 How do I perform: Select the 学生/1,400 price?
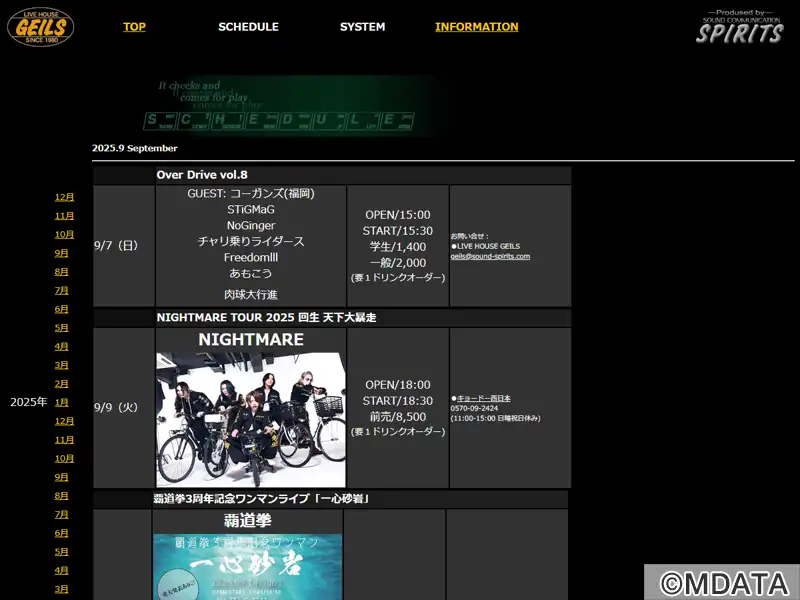398,247
